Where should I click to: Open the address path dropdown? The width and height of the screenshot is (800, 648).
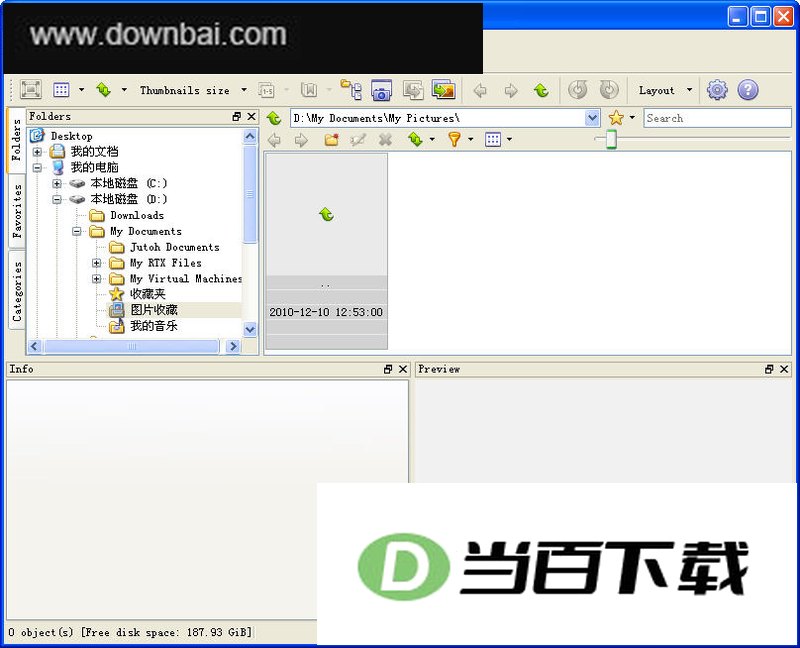[592, 118]
